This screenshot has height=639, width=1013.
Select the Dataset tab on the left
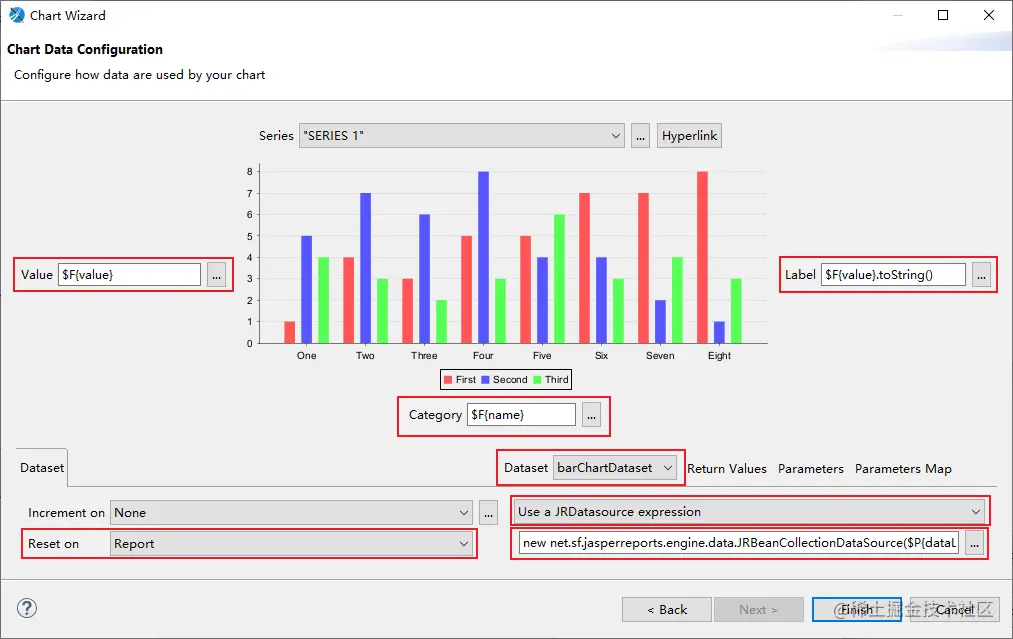(42, 468)
